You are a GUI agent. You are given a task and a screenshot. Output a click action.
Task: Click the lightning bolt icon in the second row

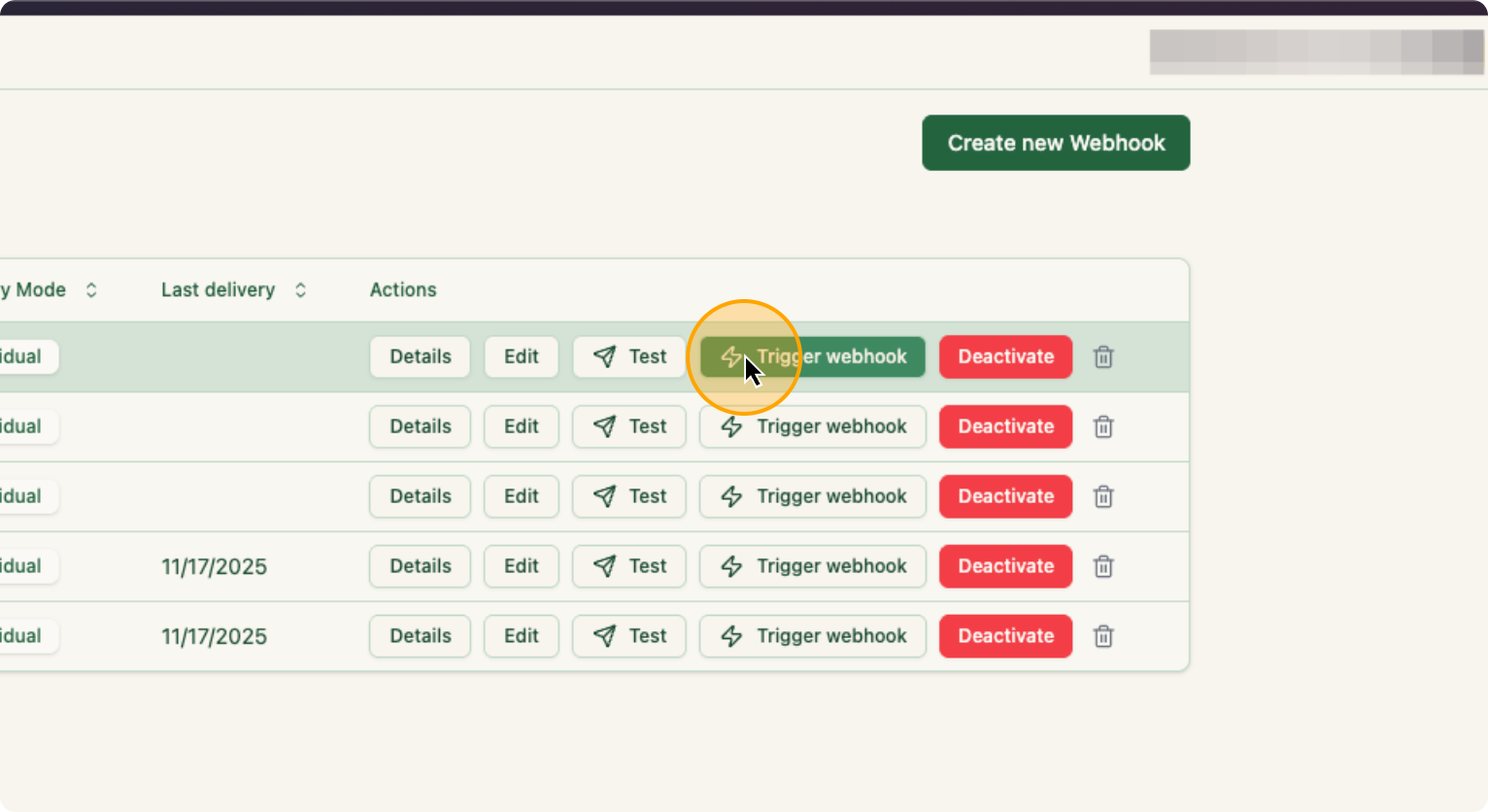(731, 426)
